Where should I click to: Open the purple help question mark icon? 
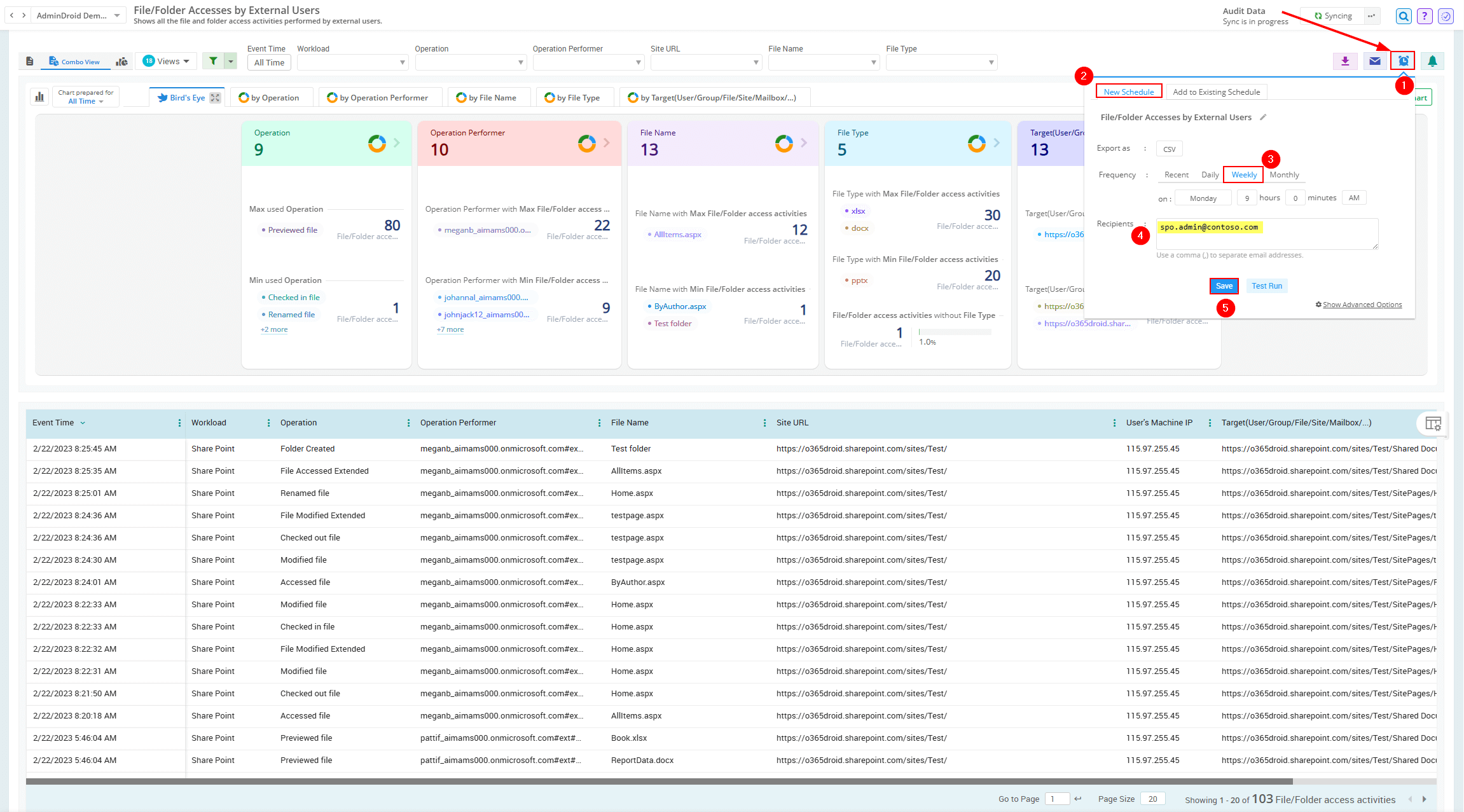1424,15
